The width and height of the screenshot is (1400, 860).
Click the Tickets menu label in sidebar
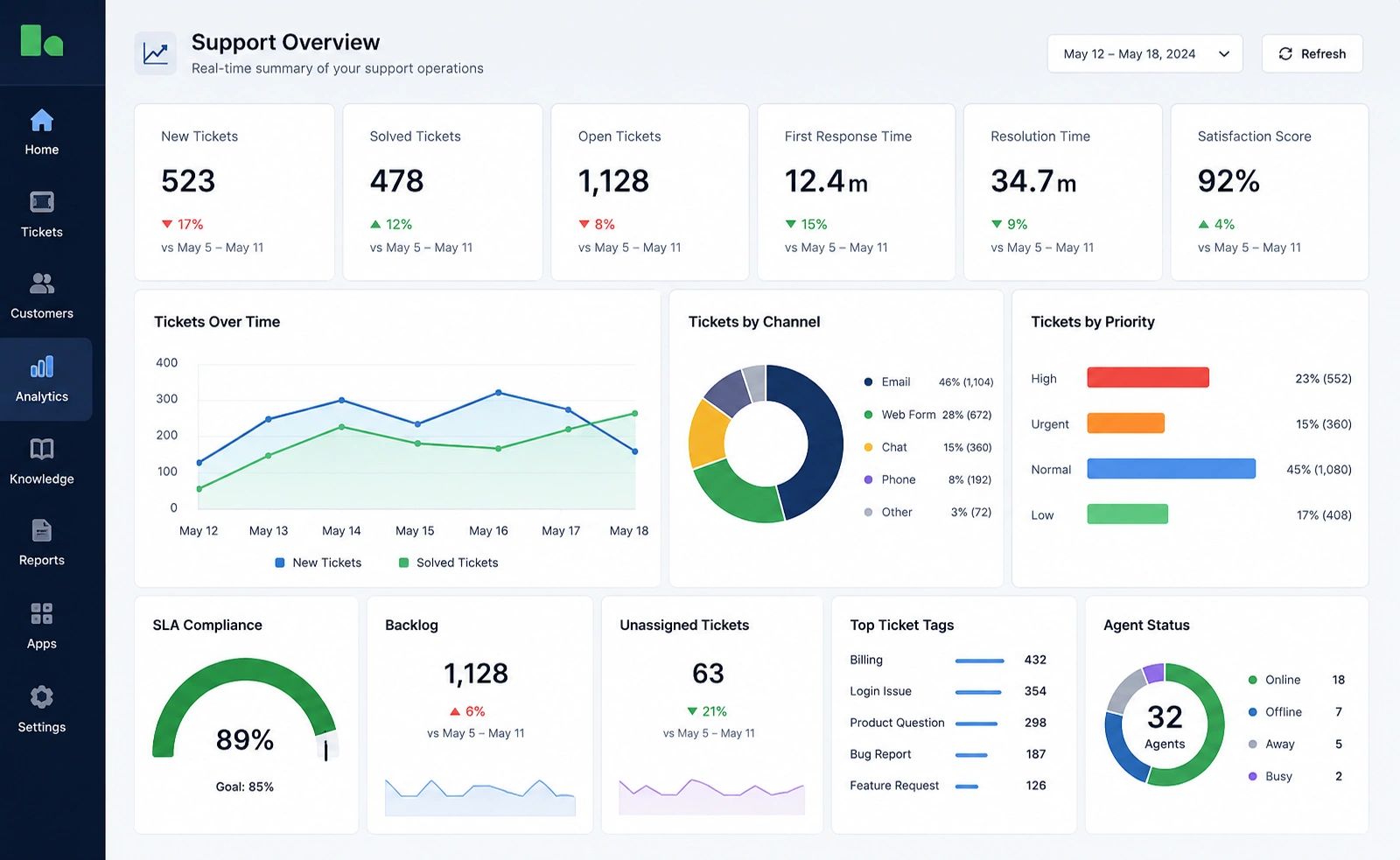click(41, 232)
